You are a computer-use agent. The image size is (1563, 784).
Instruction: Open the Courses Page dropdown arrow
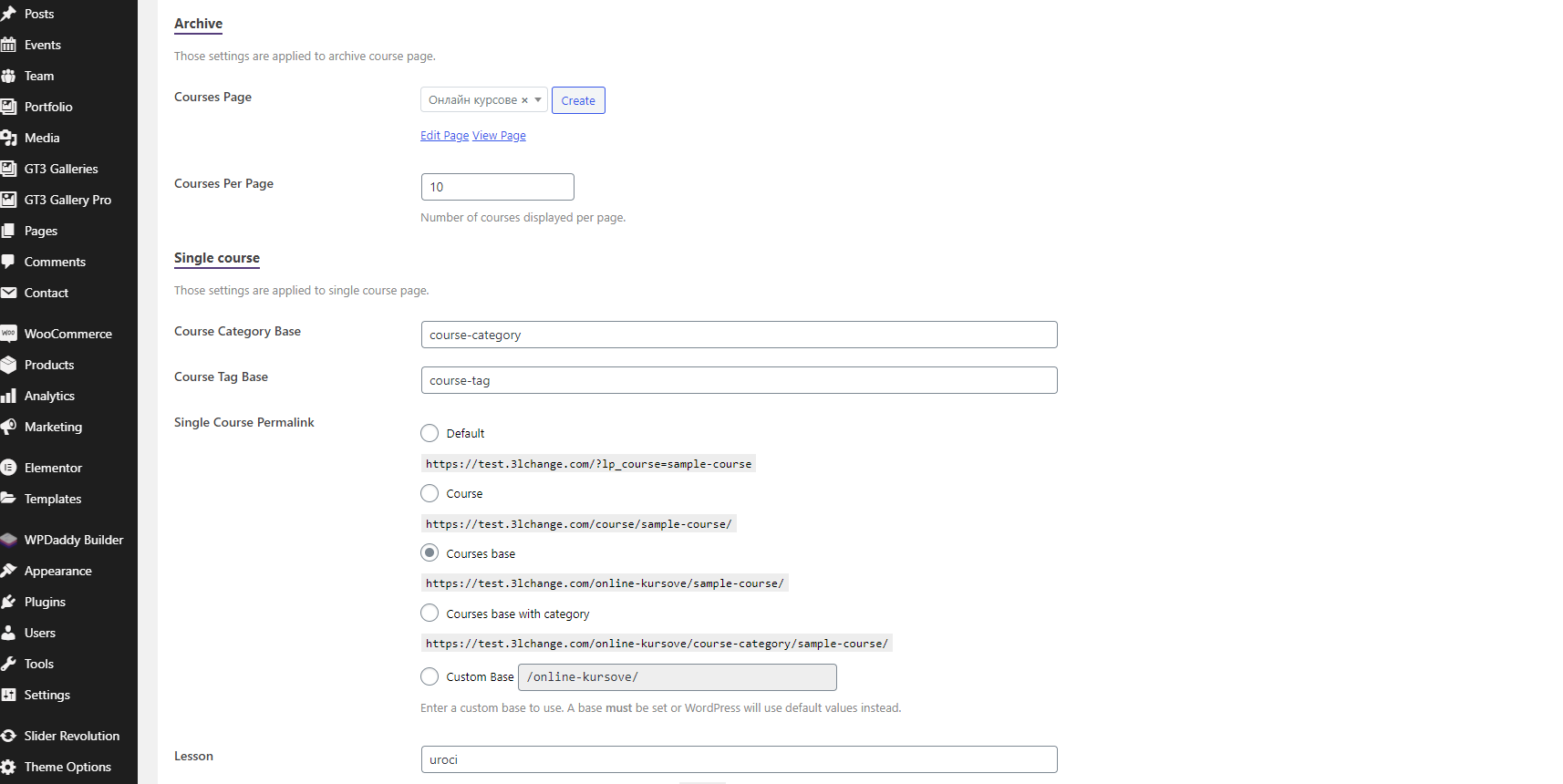(538, 99)
